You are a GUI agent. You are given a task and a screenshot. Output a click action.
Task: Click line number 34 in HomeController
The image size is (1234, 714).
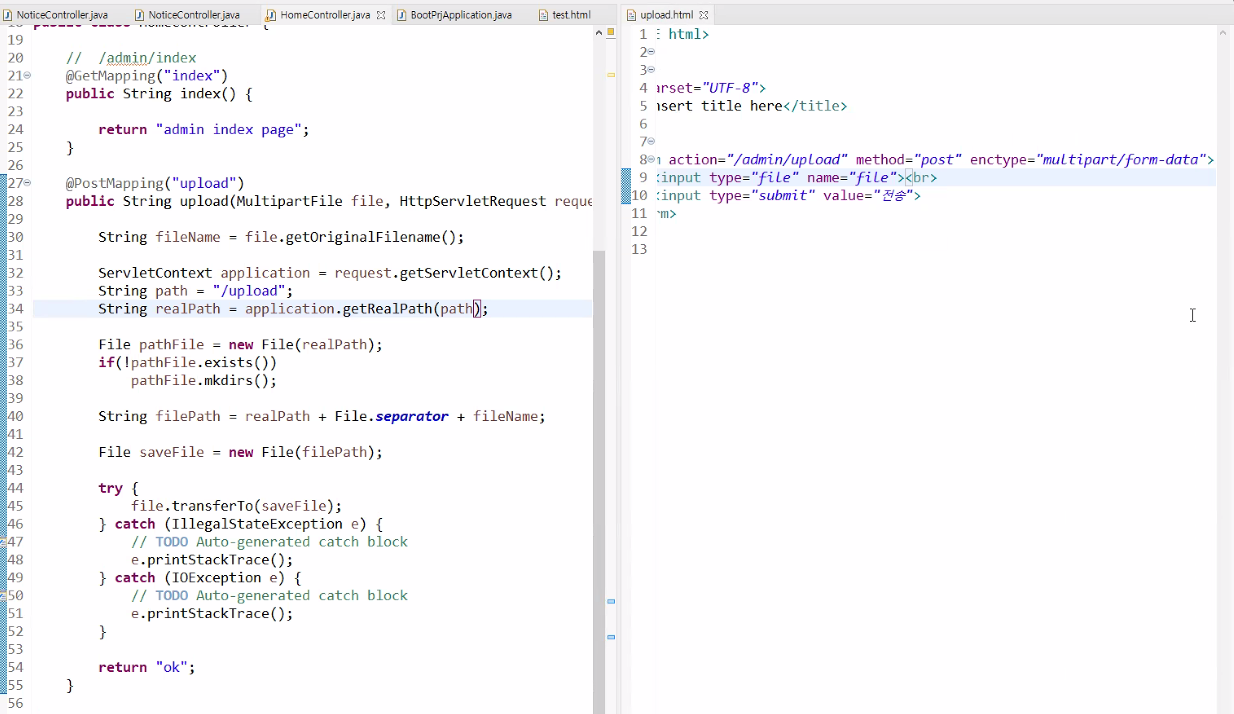pos(15,309)
